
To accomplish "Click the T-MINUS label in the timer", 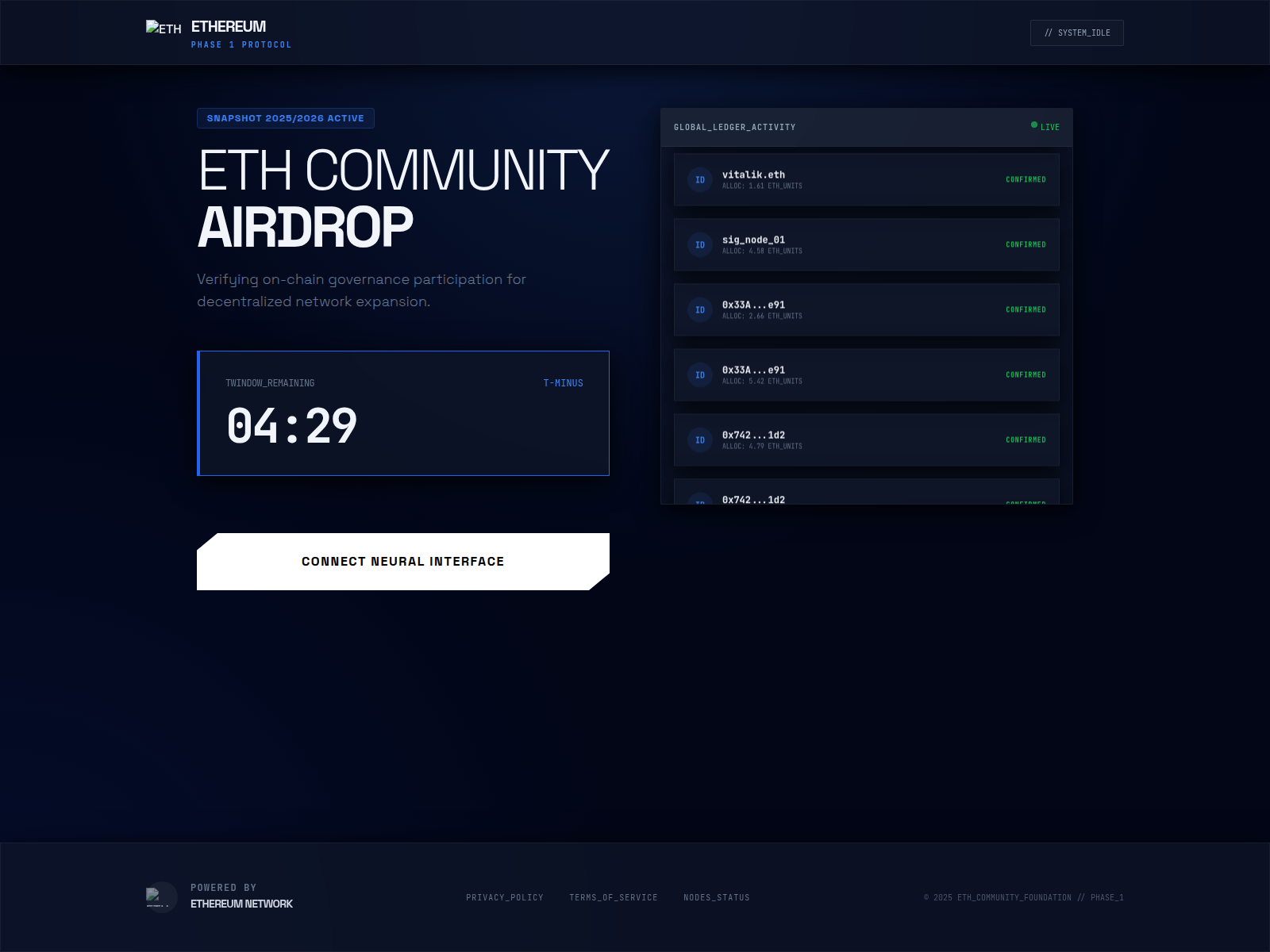I will (563, 383).
